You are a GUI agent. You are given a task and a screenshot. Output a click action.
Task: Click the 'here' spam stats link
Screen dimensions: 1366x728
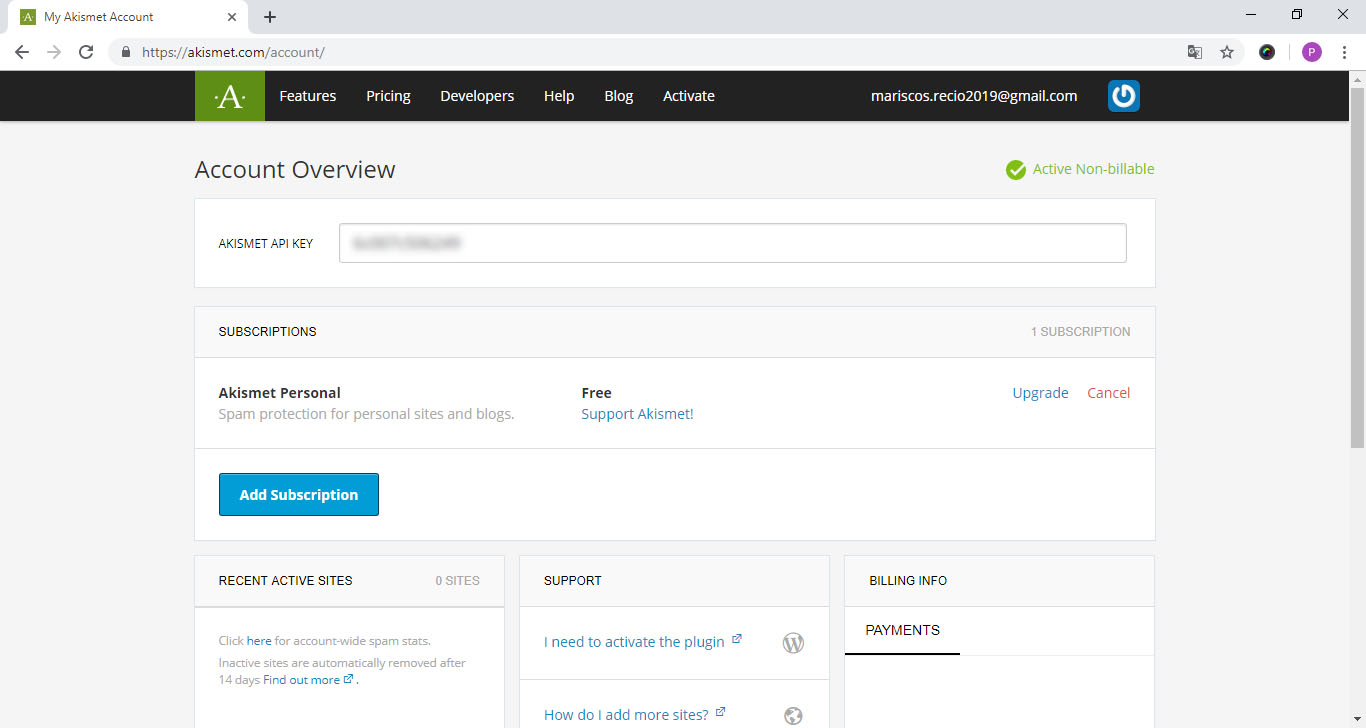[x=259, y=641]
